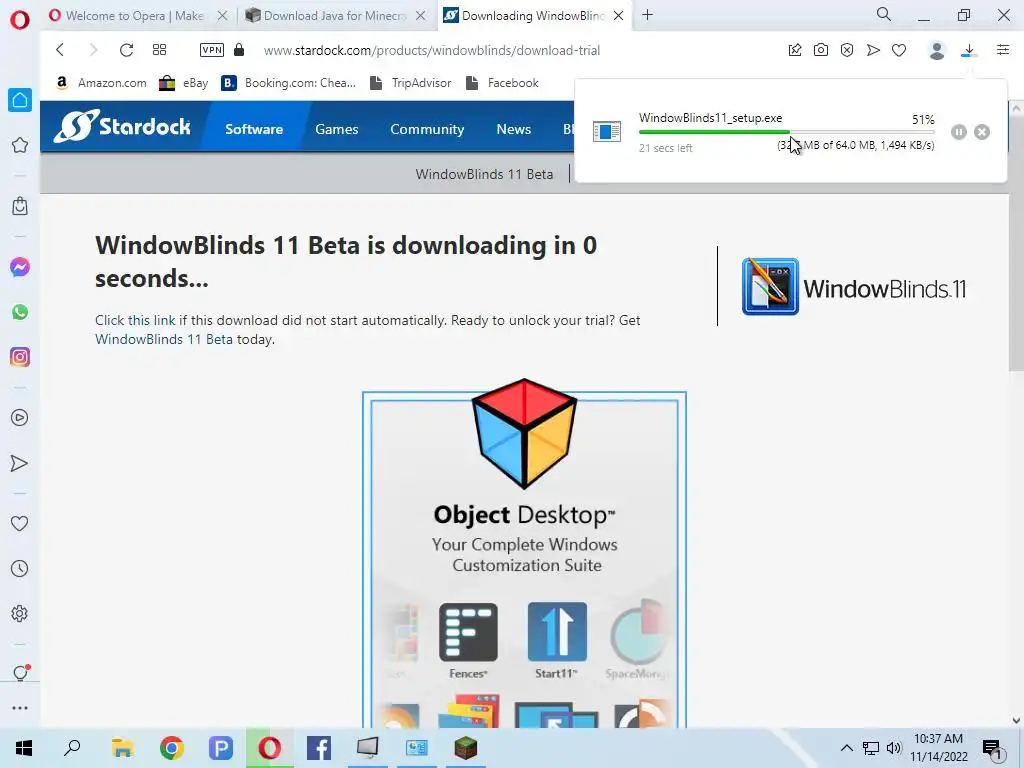Open the profile account icon

tap(936, 50)
